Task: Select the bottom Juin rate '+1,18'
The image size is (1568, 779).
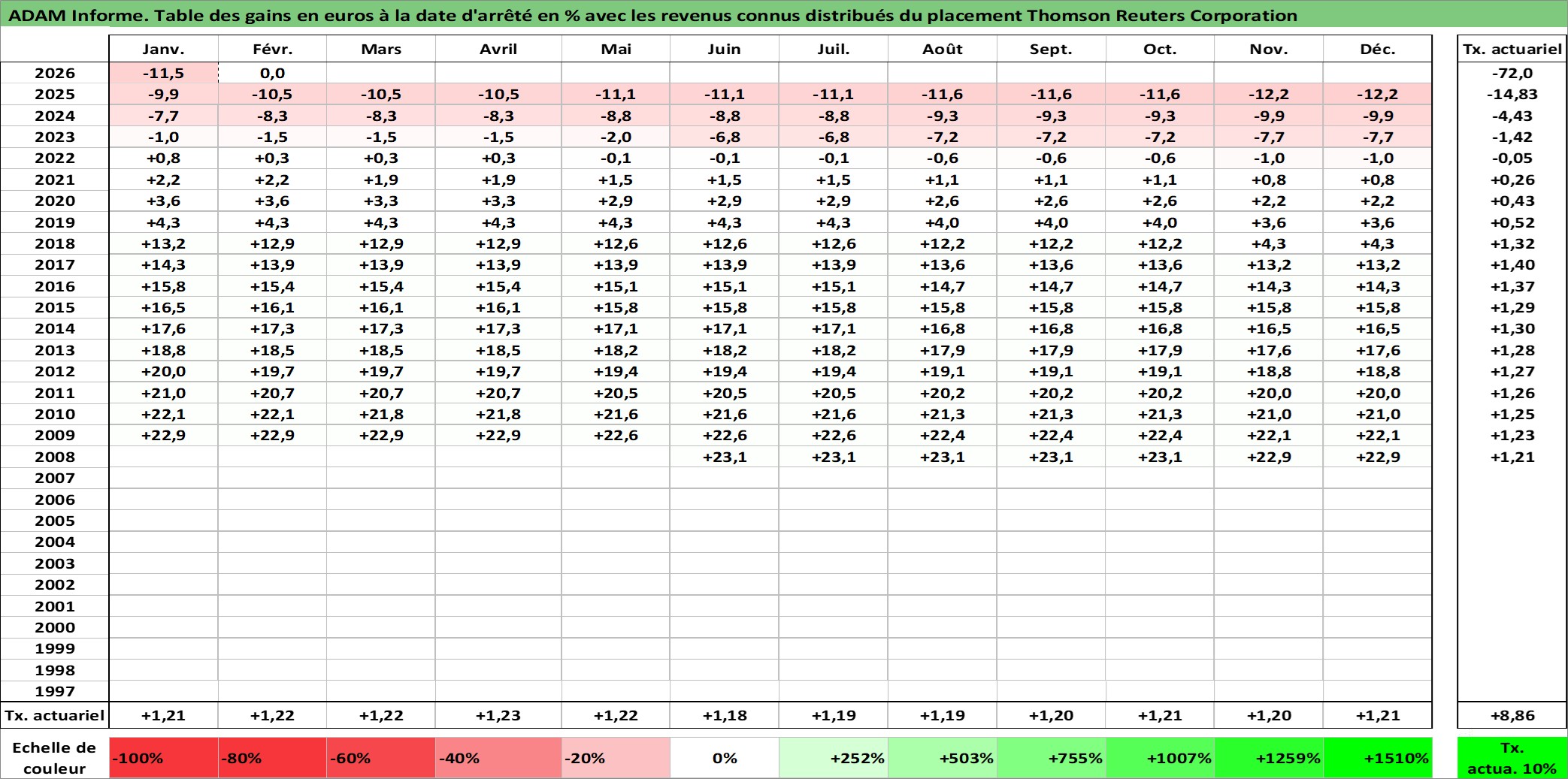Action: coord(725,715)
